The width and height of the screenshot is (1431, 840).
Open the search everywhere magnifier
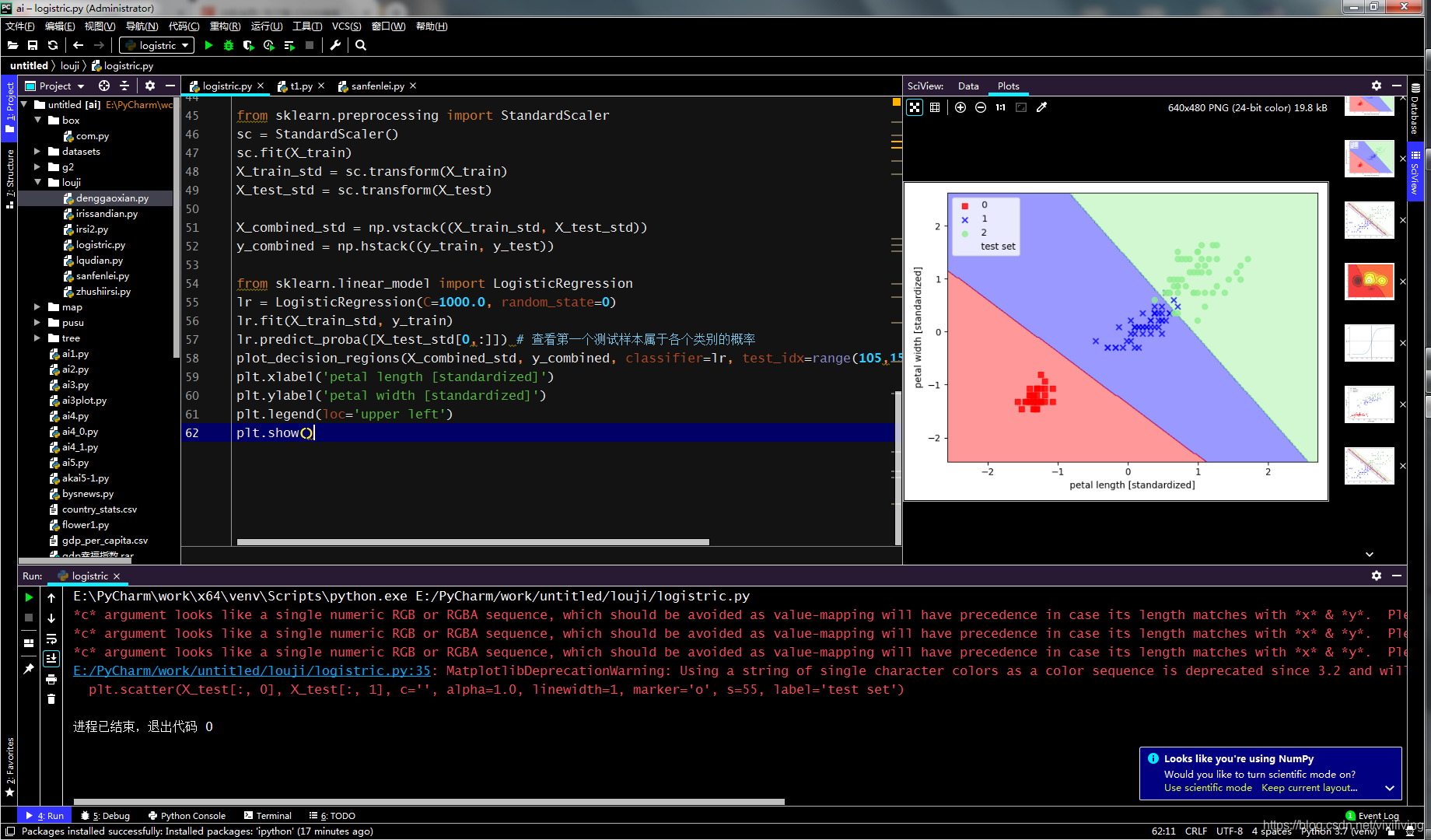tap(360, 45)
